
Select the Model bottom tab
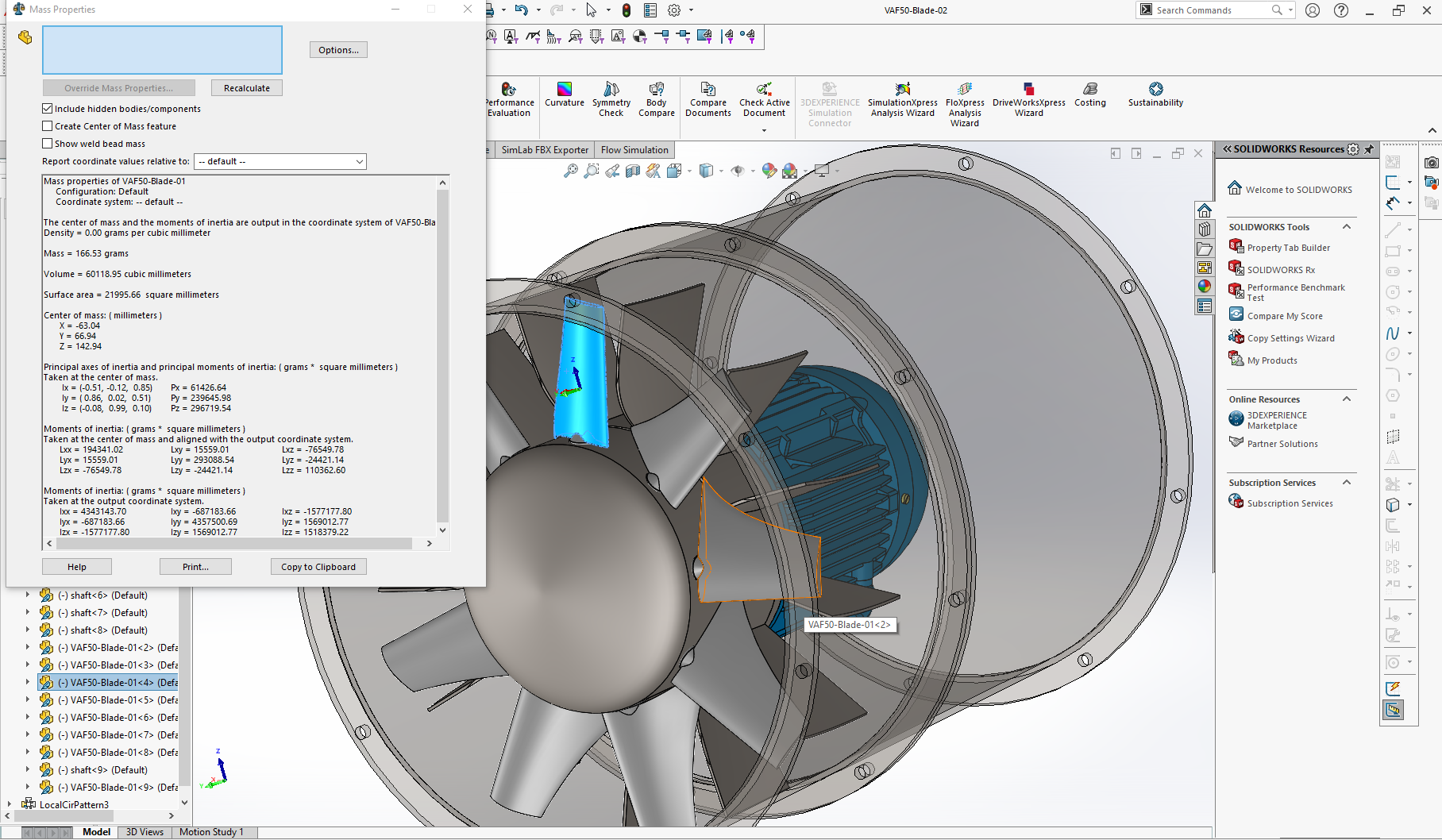point(96,832)
